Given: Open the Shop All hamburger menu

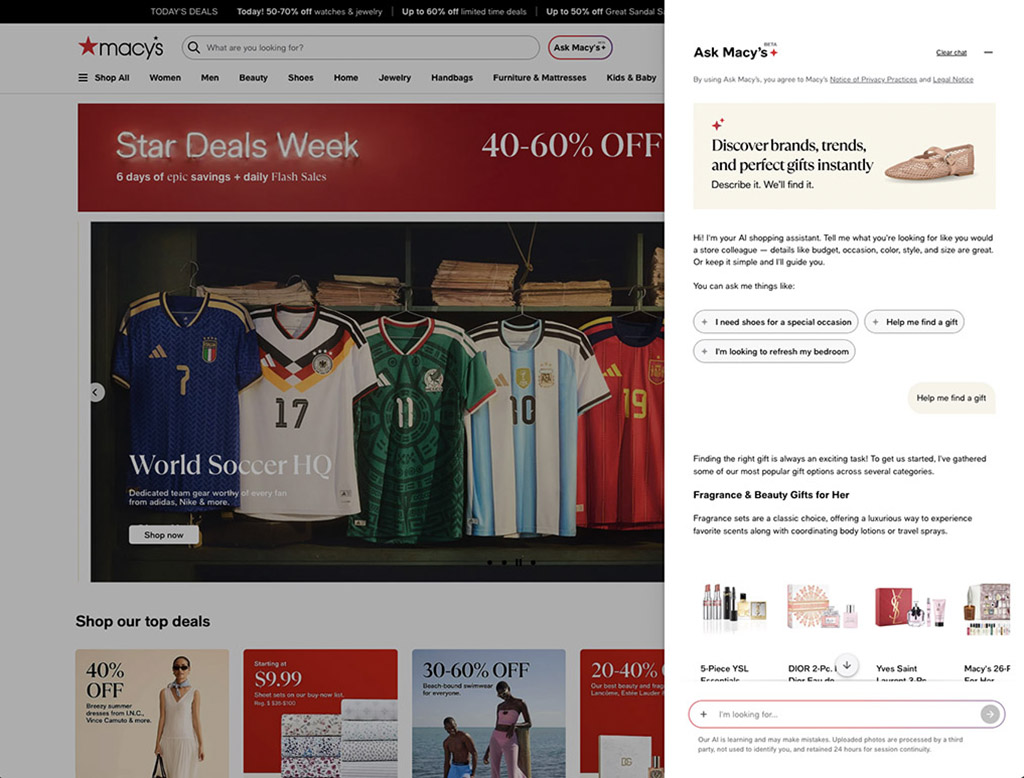Looking at the screenshot, I should point(104,77).
